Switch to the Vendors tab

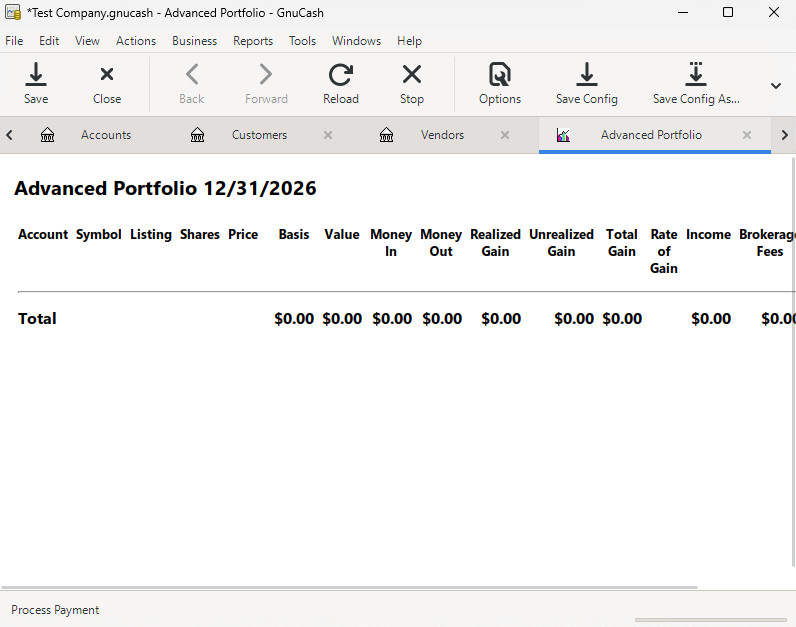(442, 135)
